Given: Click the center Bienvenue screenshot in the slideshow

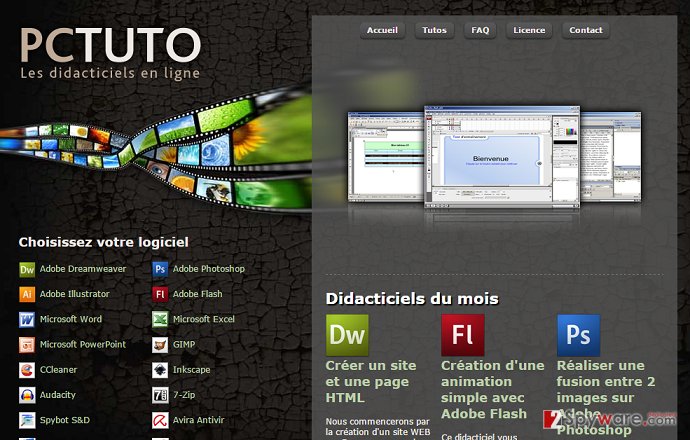Looking at the screenshot, I should [502, 157].
